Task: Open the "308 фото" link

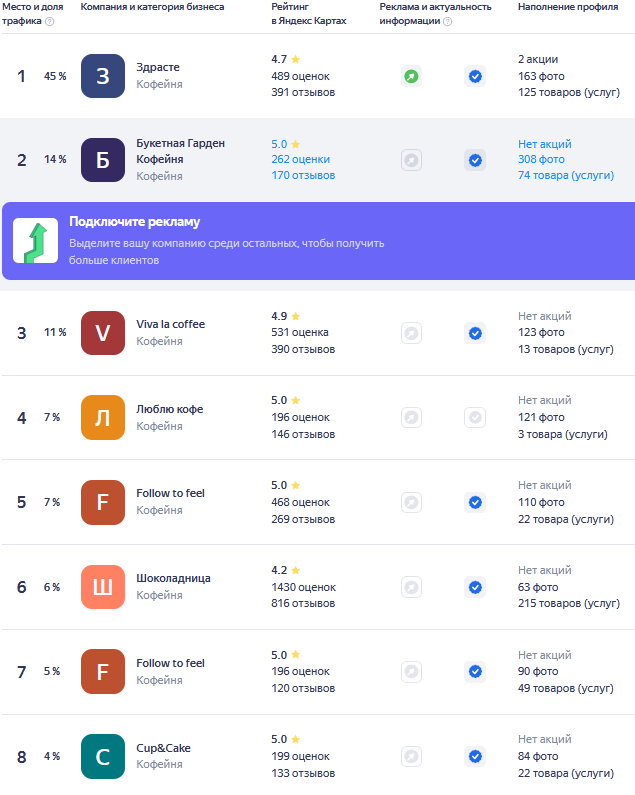Action: click(541, 159)
